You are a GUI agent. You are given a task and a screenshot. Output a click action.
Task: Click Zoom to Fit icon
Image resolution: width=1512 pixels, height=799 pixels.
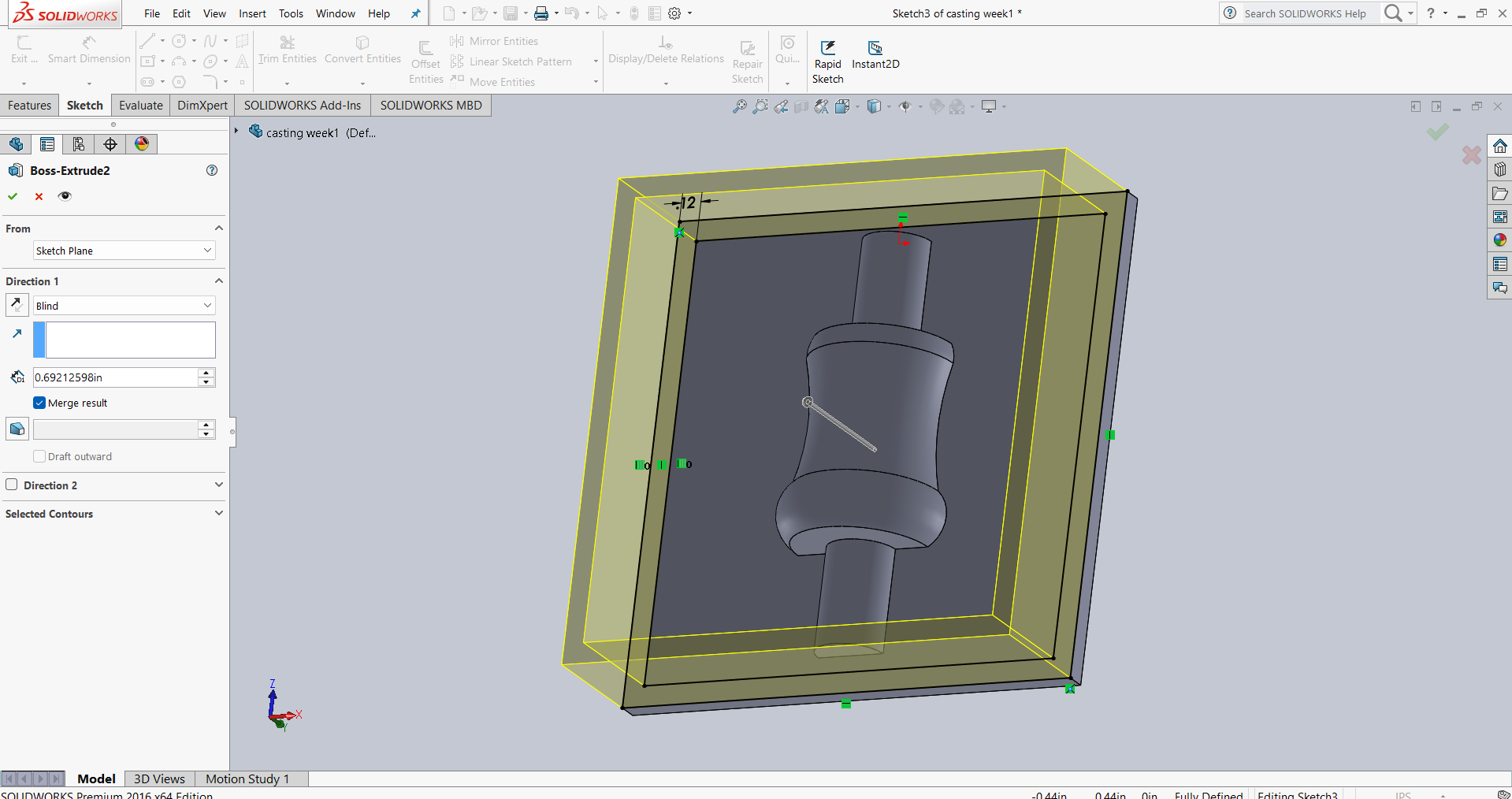(739, 106)
